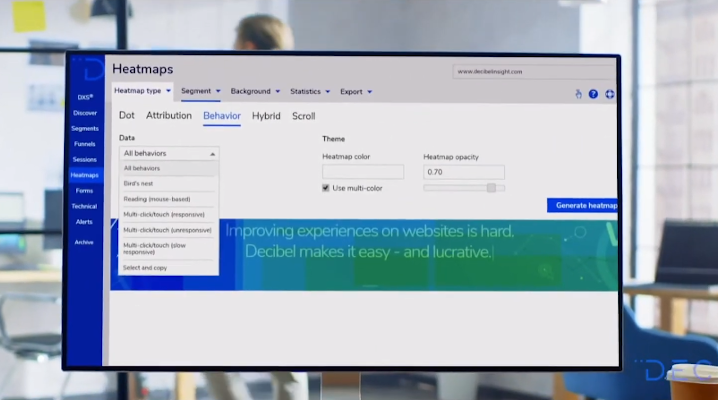The image size is (718, 400).
Task: Switch to the Hybrid tab
Action: [x=266, y=116]
